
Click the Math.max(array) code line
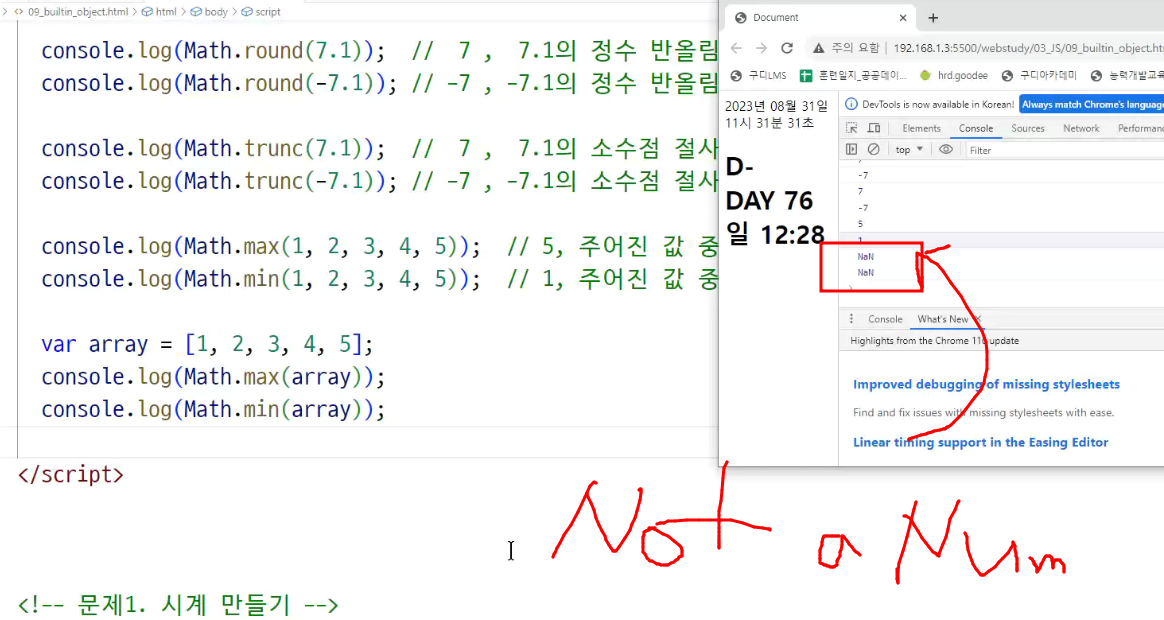[213, 377]
